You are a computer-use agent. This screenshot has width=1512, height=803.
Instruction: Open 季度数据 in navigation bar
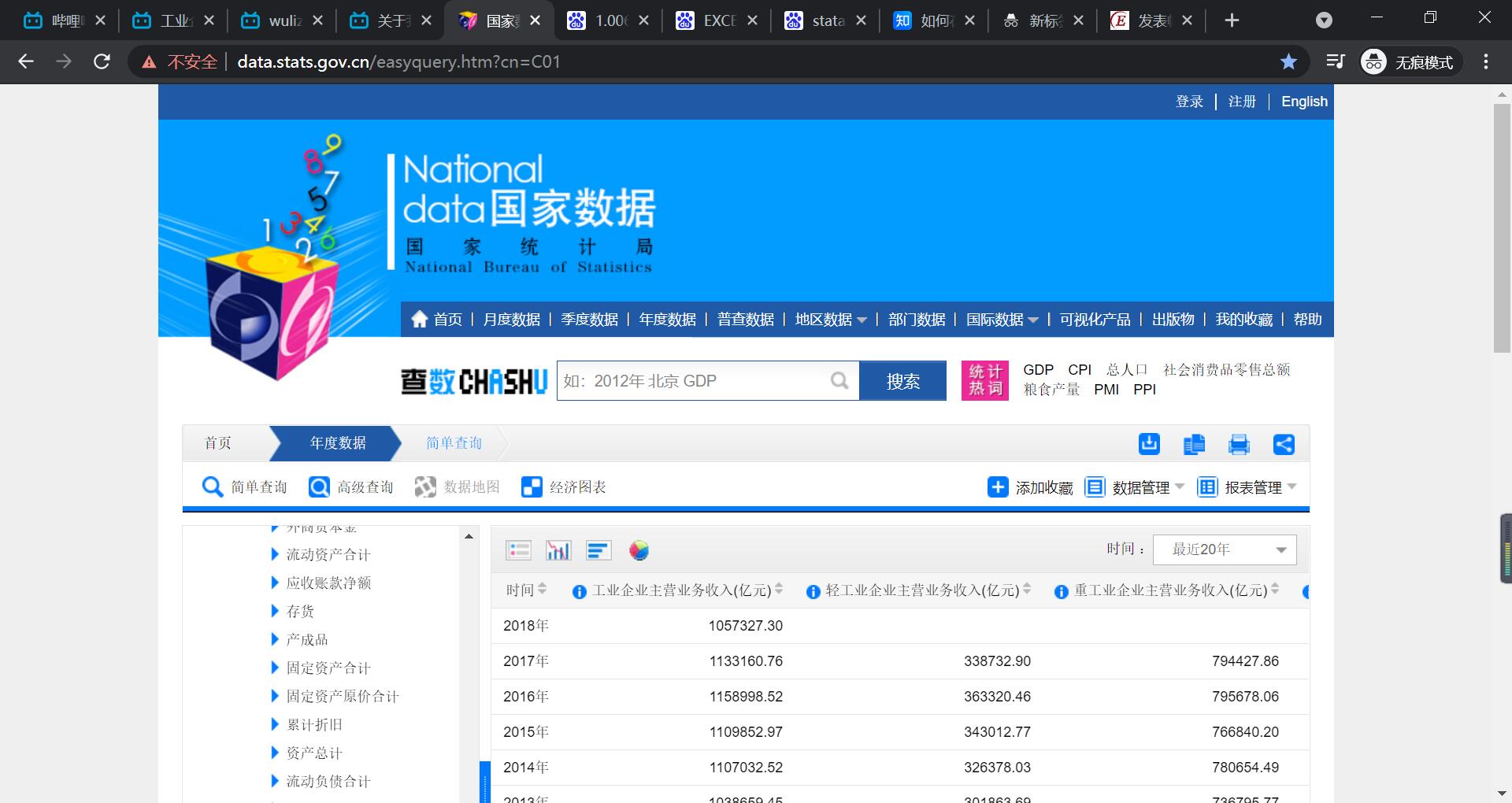[589, 320]
